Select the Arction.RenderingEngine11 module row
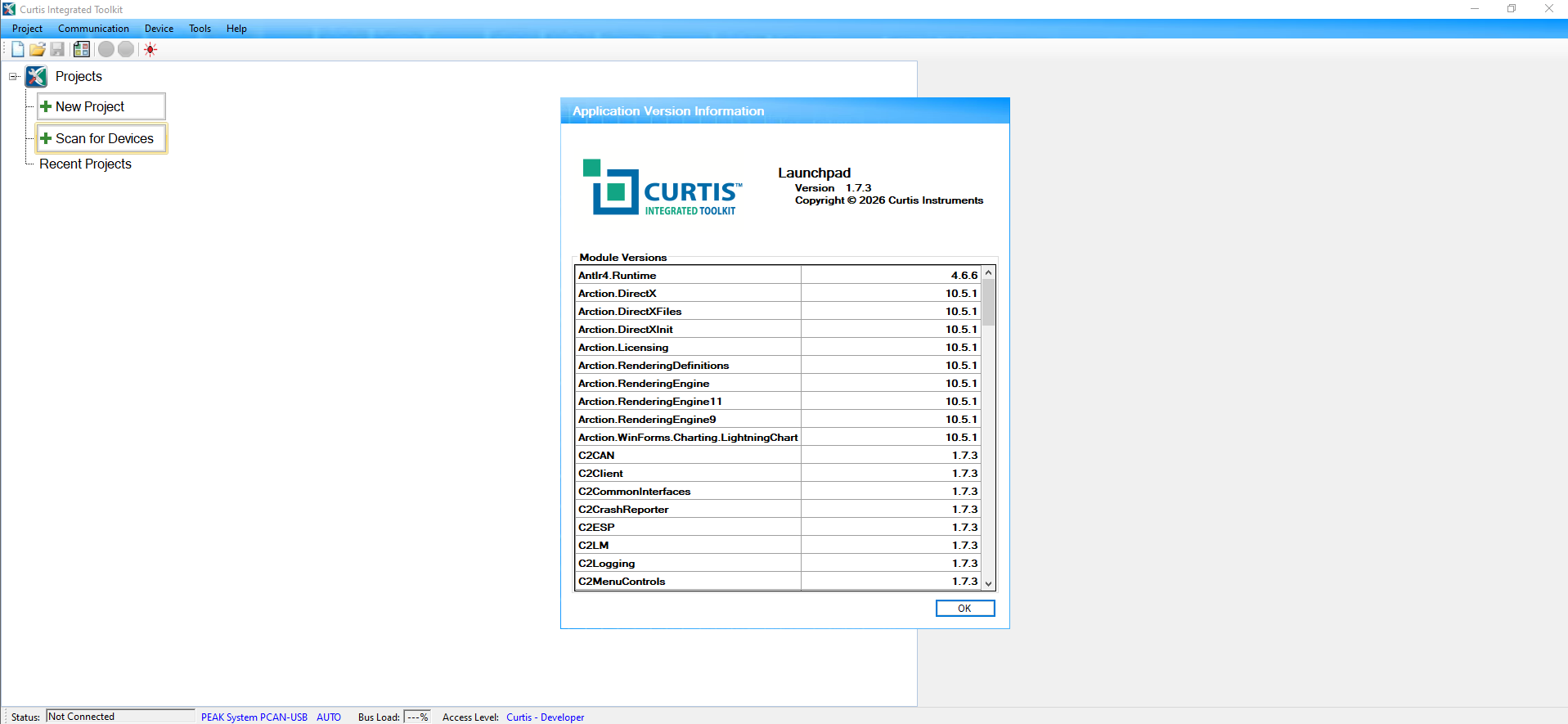The height and width of the screenshot is (724, 1568). pyautogui.click(x=778, y=402)
